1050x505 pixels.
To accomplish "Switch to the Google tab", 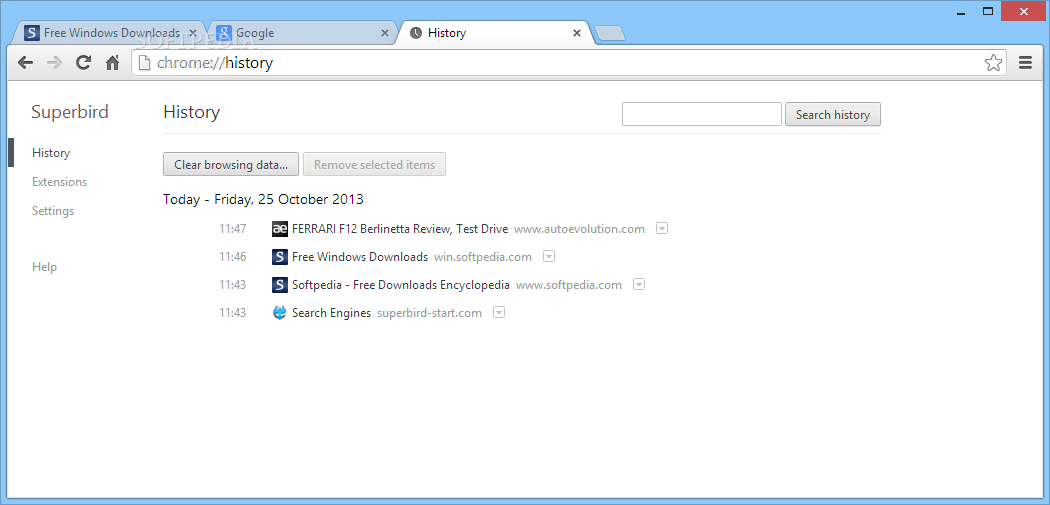I will [303, 33].
